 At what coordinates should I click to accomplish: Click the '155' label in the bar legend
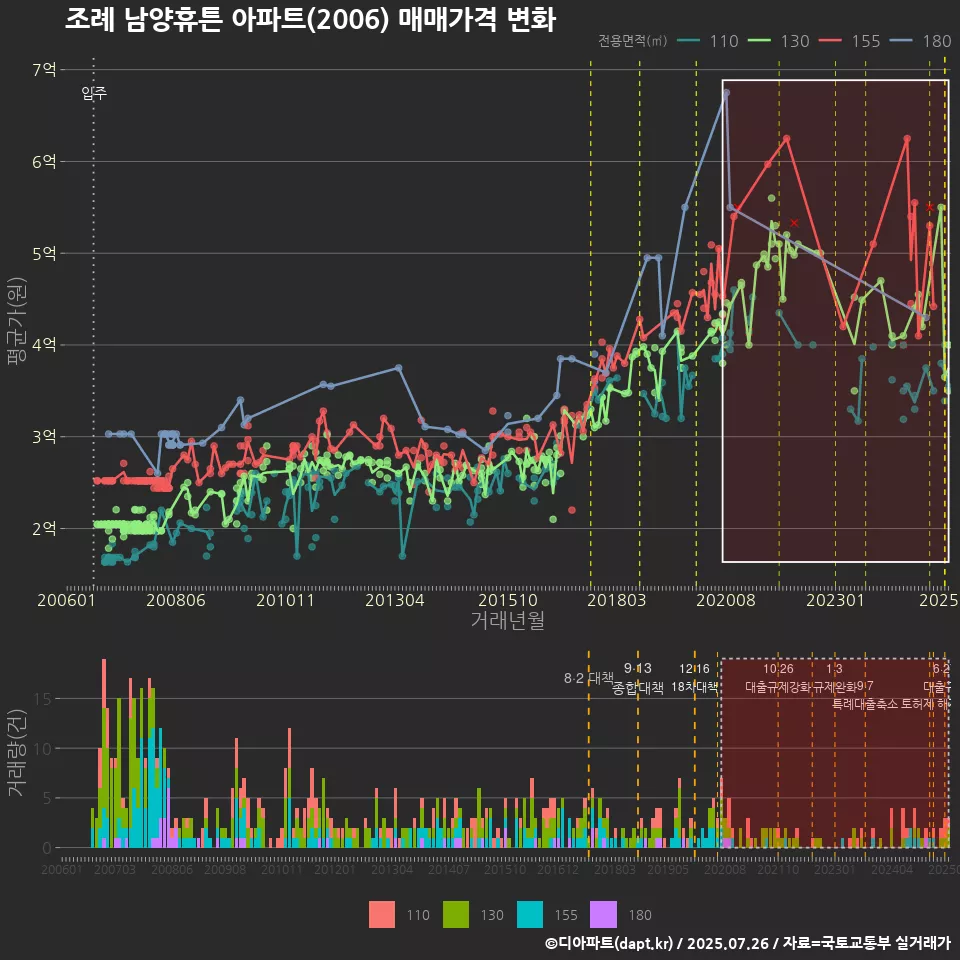click(x=566, y=915)
